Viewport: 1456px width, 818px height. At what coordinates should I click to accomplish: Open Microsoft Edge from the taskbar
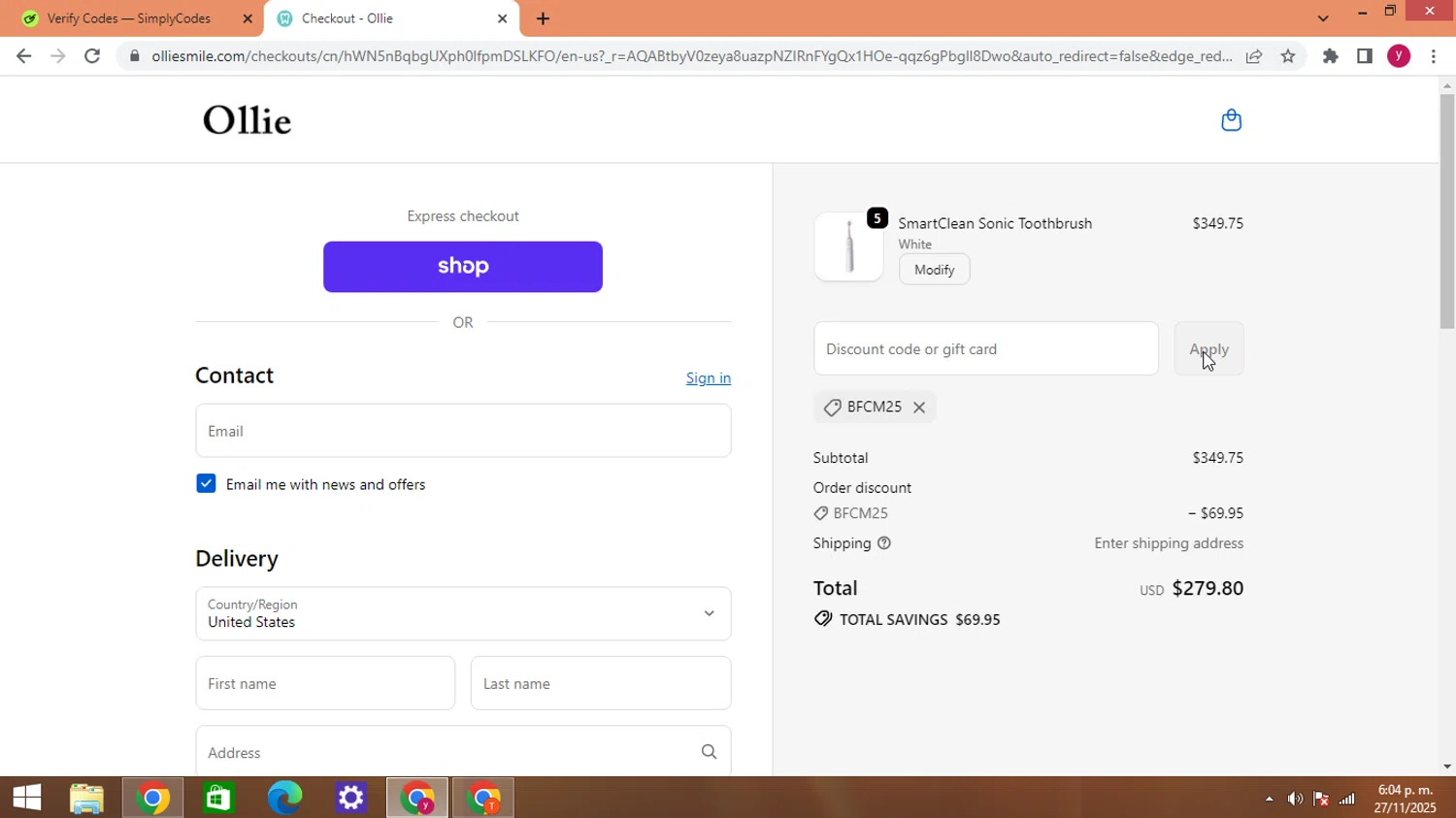285,798
